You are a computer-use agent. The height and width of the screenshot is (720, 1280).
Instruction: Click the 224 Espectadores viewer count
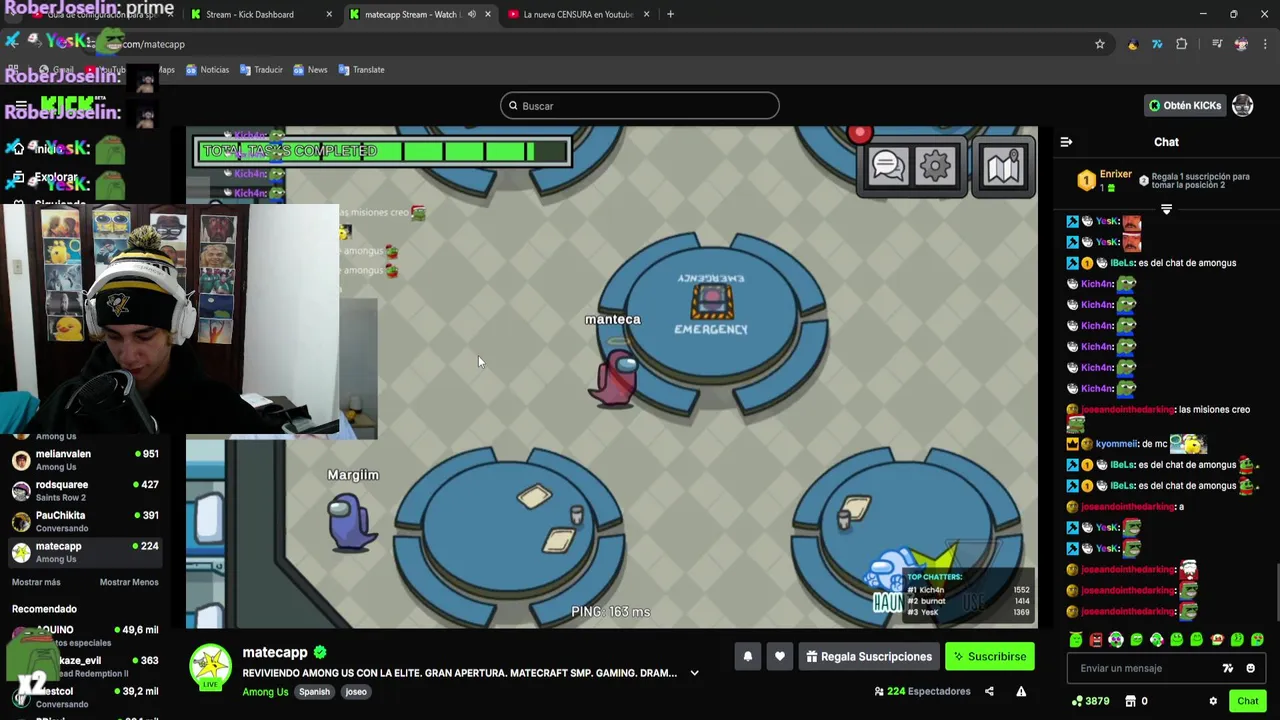922,691
